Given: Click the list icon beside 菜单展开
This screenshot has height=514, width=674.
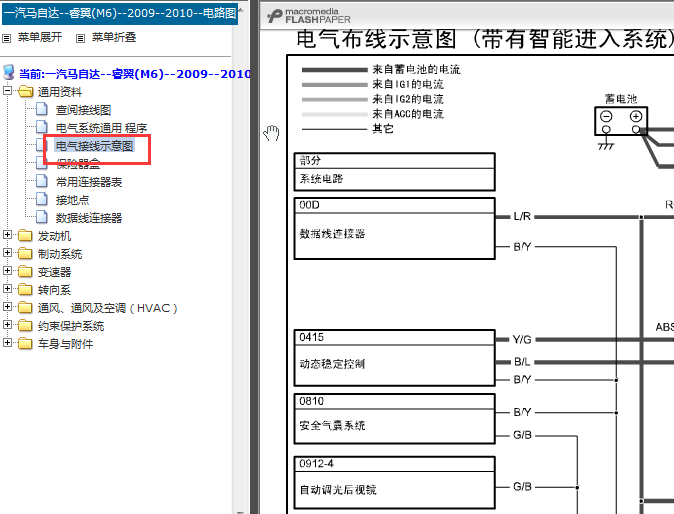Looking at the screenshot, I should [x=6, y=38].
